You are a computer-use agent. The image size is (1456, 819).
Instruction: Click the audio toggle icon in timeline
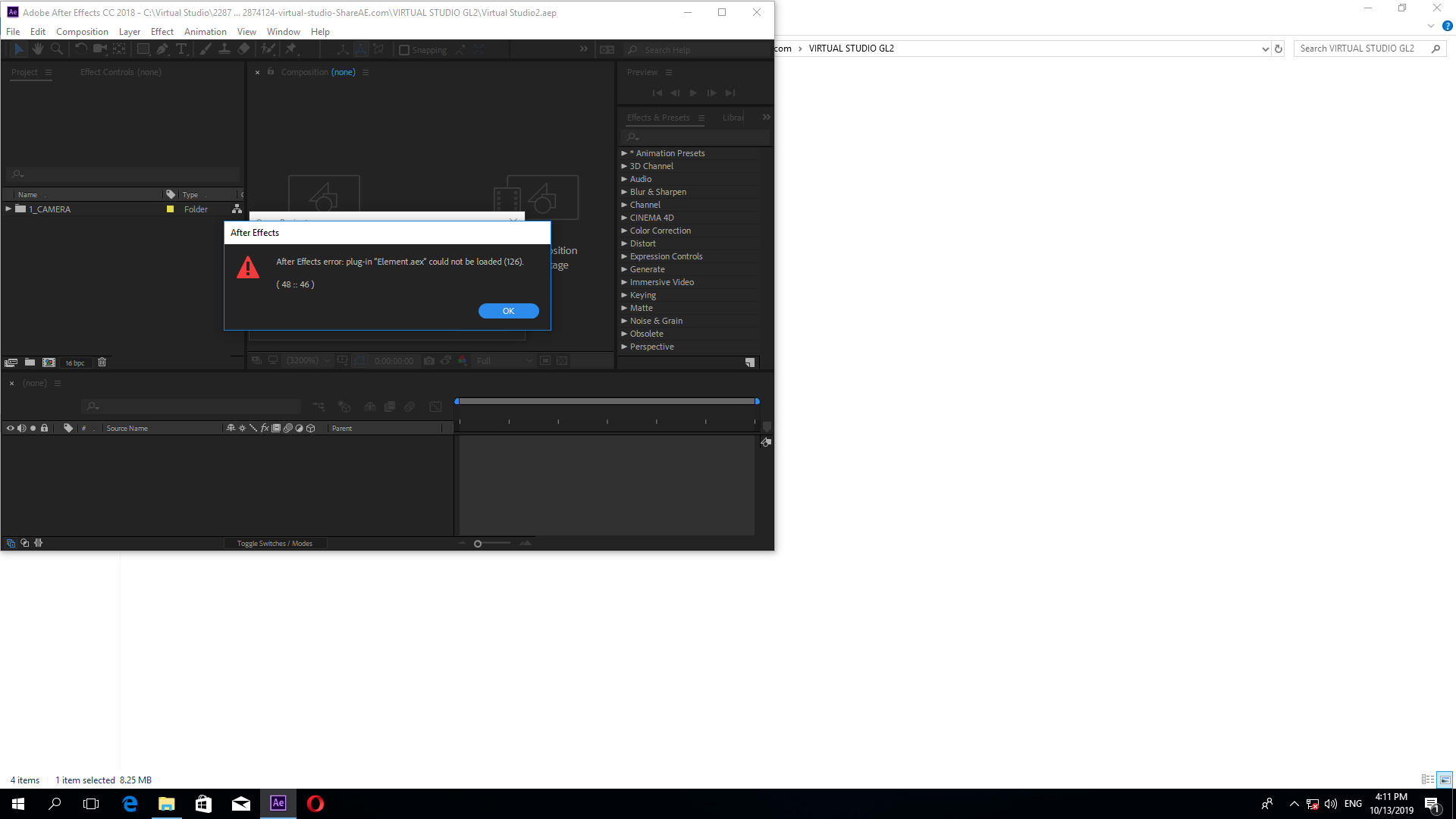(x=20, y=427)
